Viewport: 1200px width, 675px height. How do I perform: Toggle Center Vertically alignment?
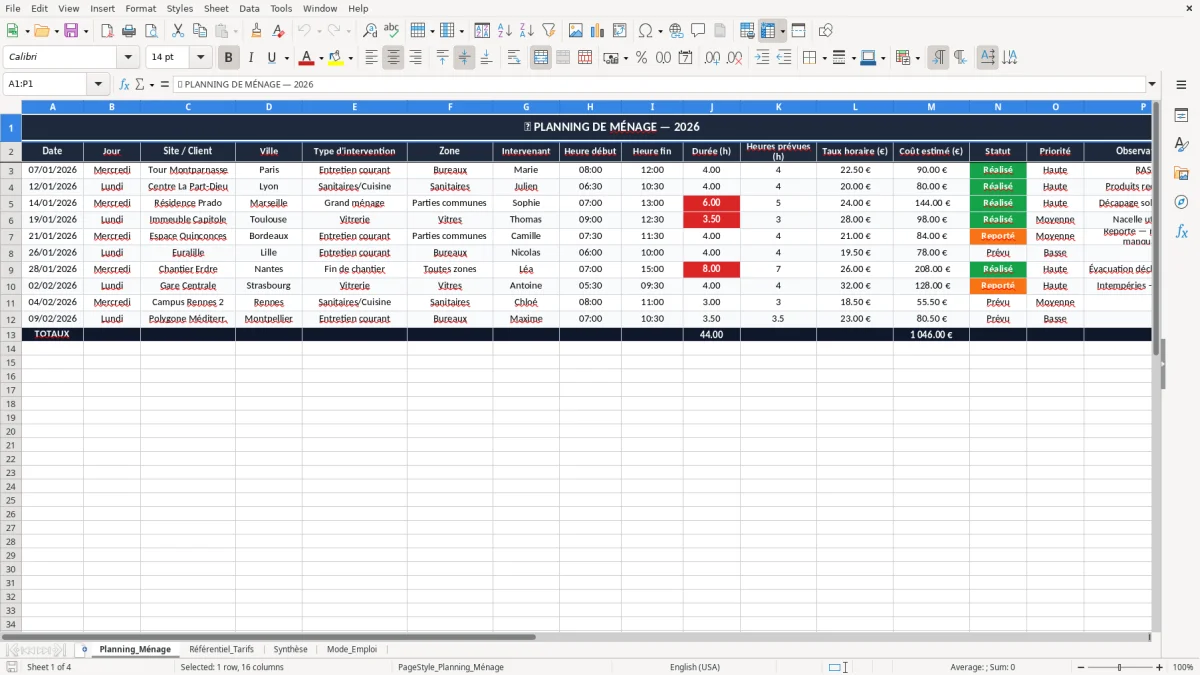464,58
